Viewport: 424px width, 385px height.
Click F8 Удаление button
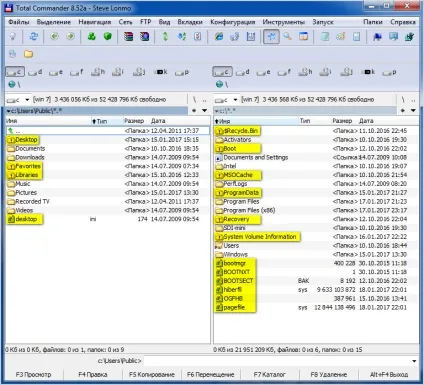coord(329,375)
